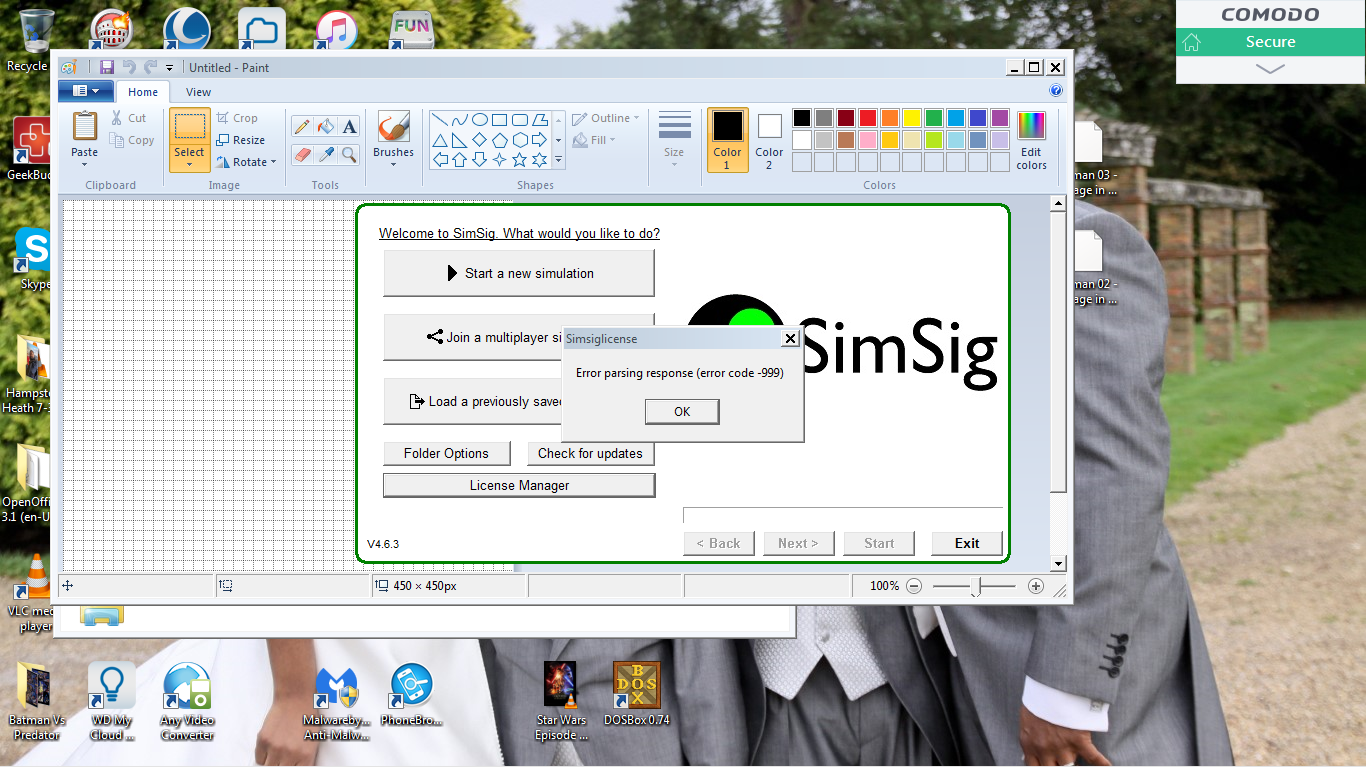The image size is (1366, 768).
Task: Click the Cut button in Clipboard group
Action: coord(129,118)
